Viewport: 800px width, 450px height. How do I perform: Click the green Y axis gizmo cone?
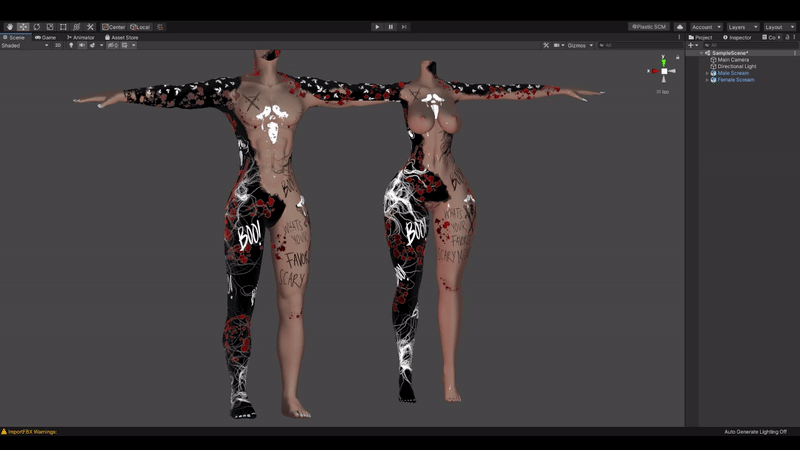point(664,62)
